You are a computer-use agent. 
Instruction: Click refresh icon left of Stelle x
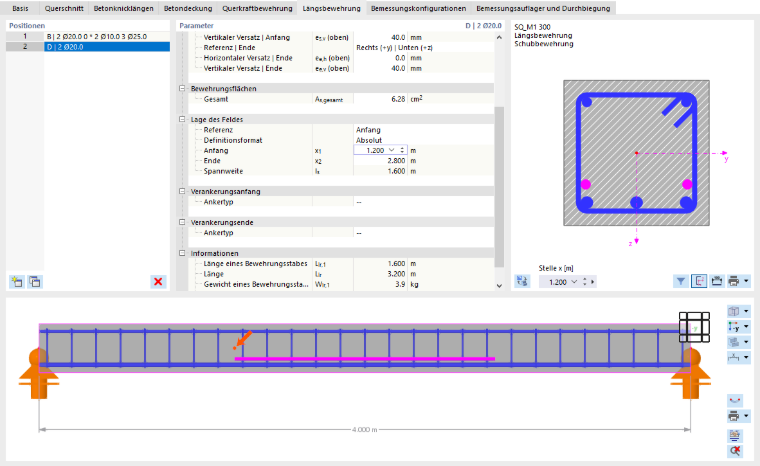click(x=522, y=281)
